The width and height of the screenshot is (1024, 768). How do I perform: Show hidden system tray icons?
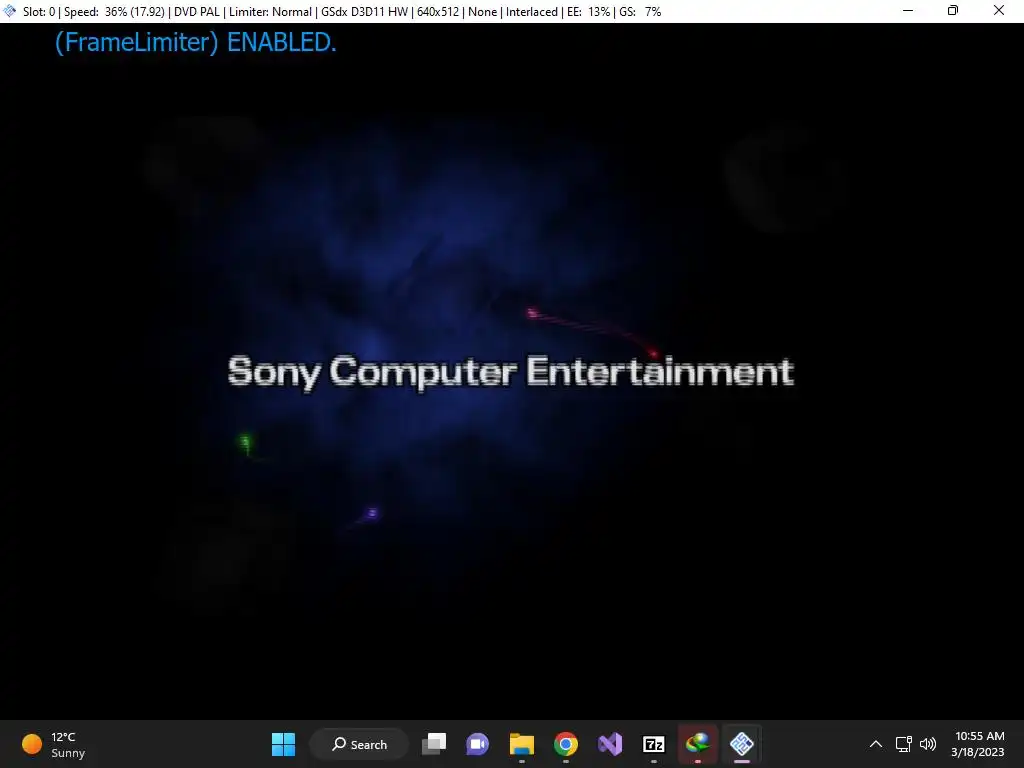[x=876, y=744]
